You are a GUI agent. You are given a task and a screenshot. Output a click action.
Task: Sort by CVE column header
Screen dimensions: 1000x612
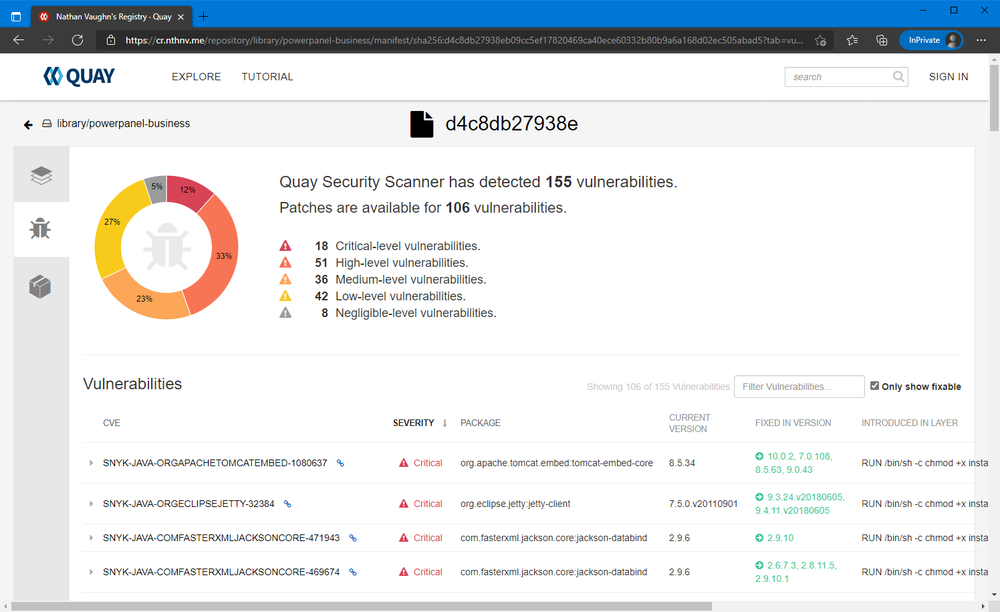[x=112, y=423]
